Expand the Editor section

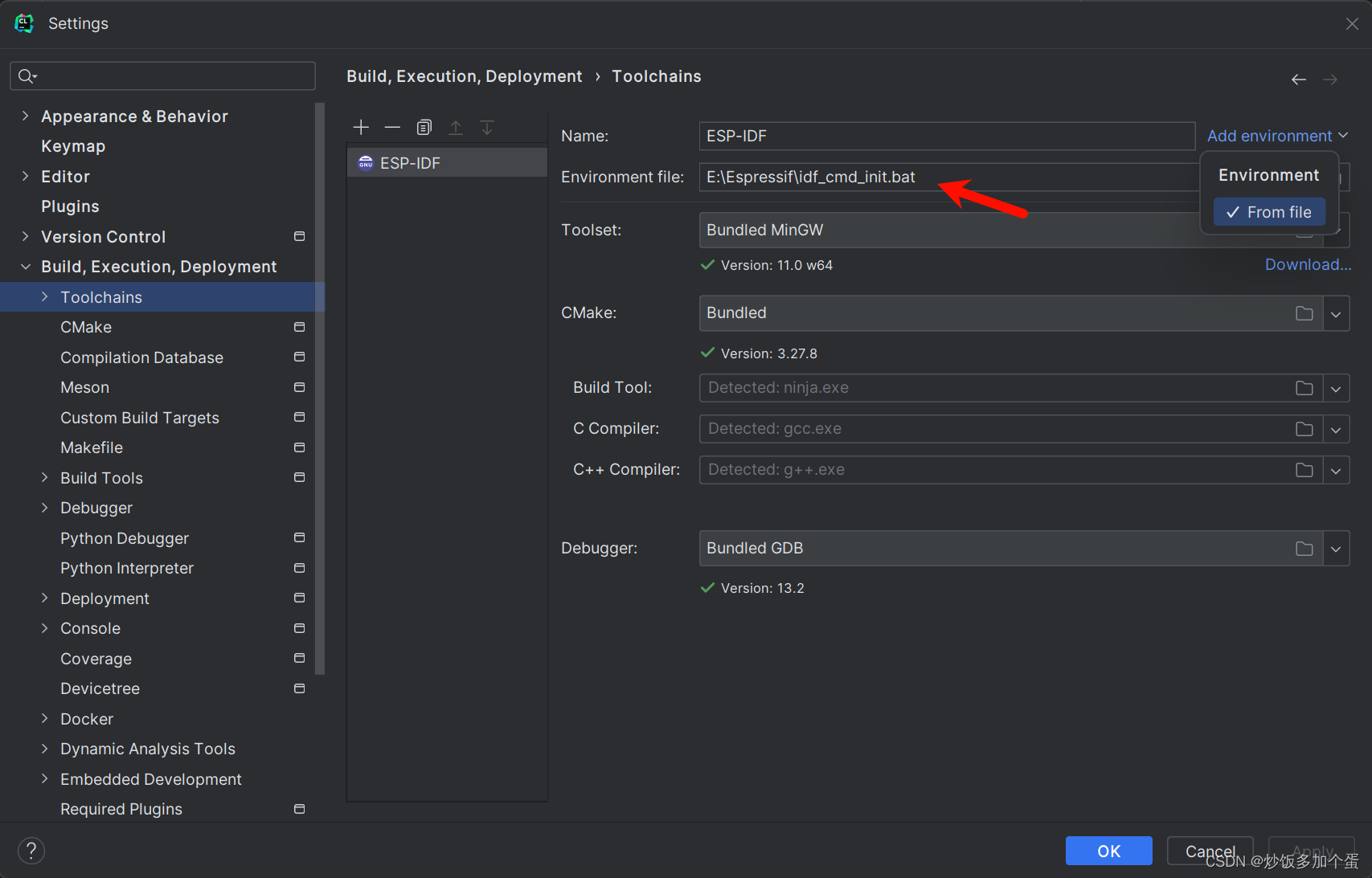point(25,176)
